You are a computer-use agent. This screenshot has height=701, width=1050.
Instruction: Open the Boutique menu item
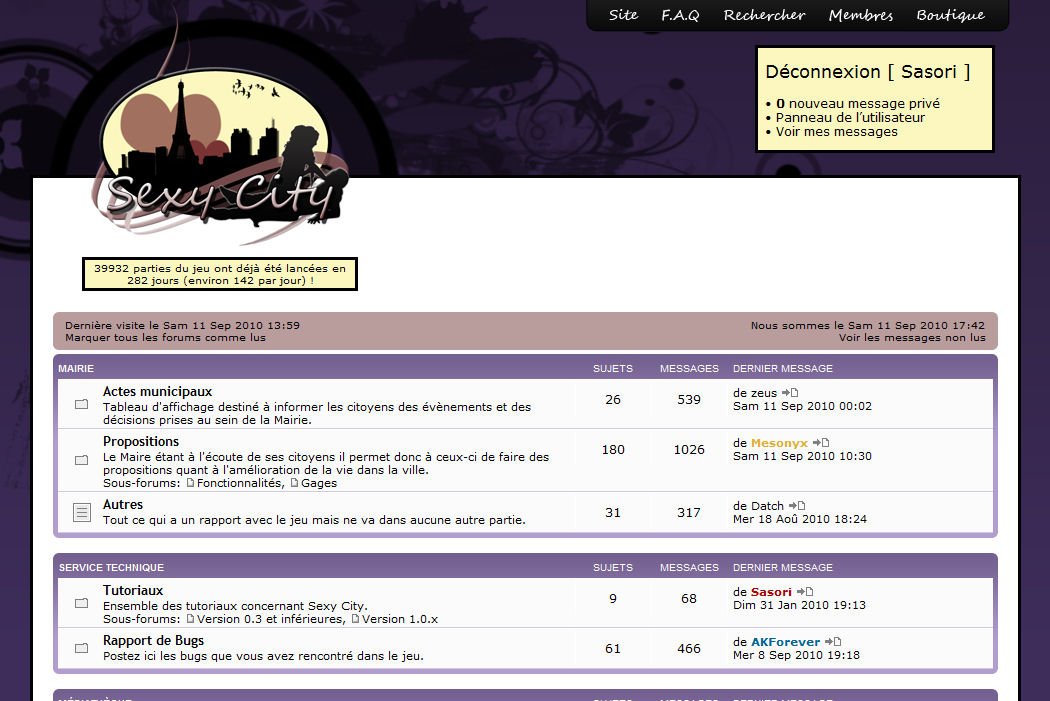950,15
